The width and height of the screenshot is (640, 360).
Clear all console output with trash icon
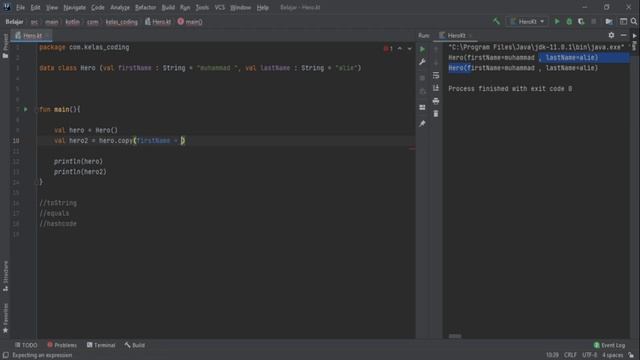[436, 114]
